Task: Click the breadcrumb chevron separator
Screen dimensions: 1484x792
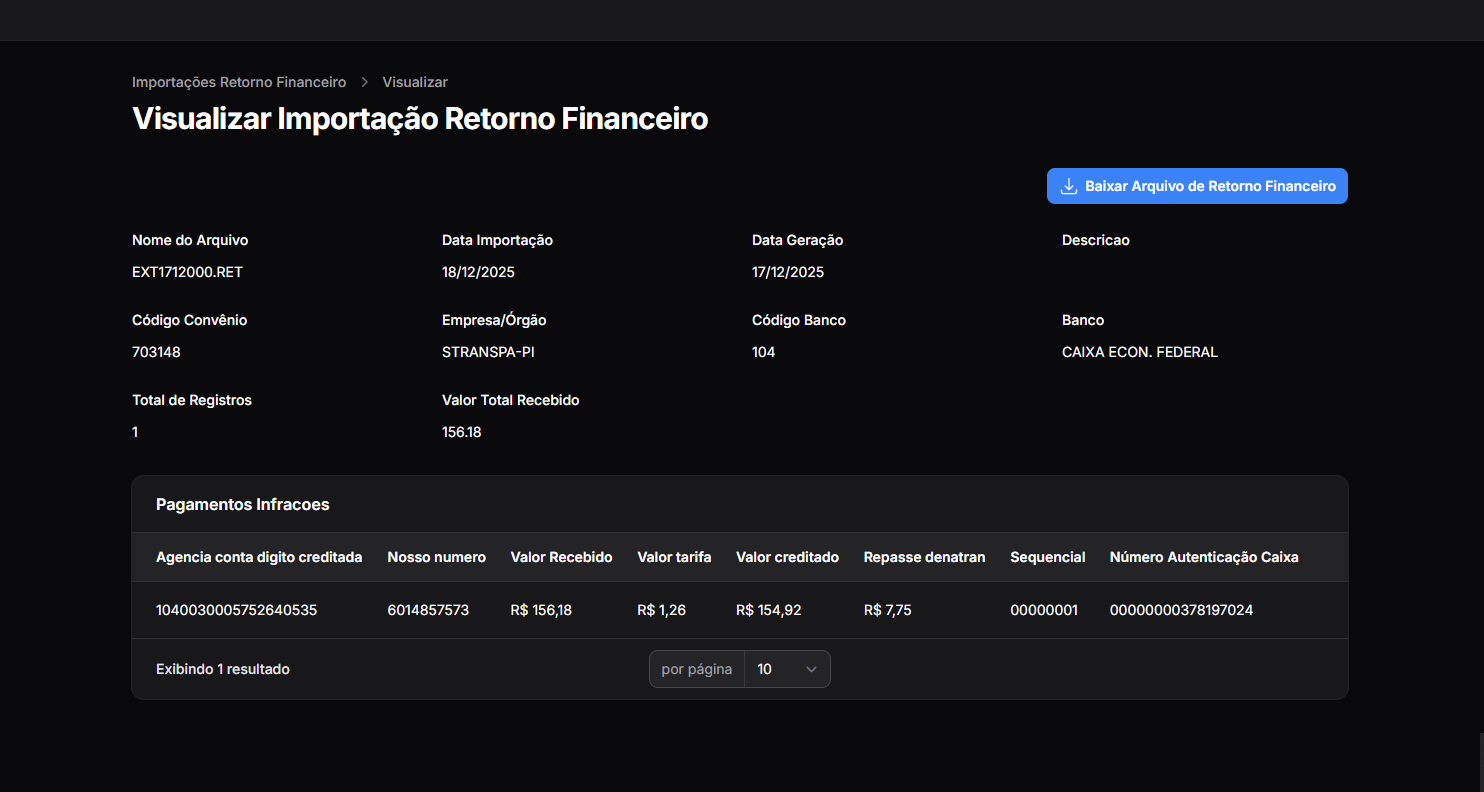Action: point(365,82)
